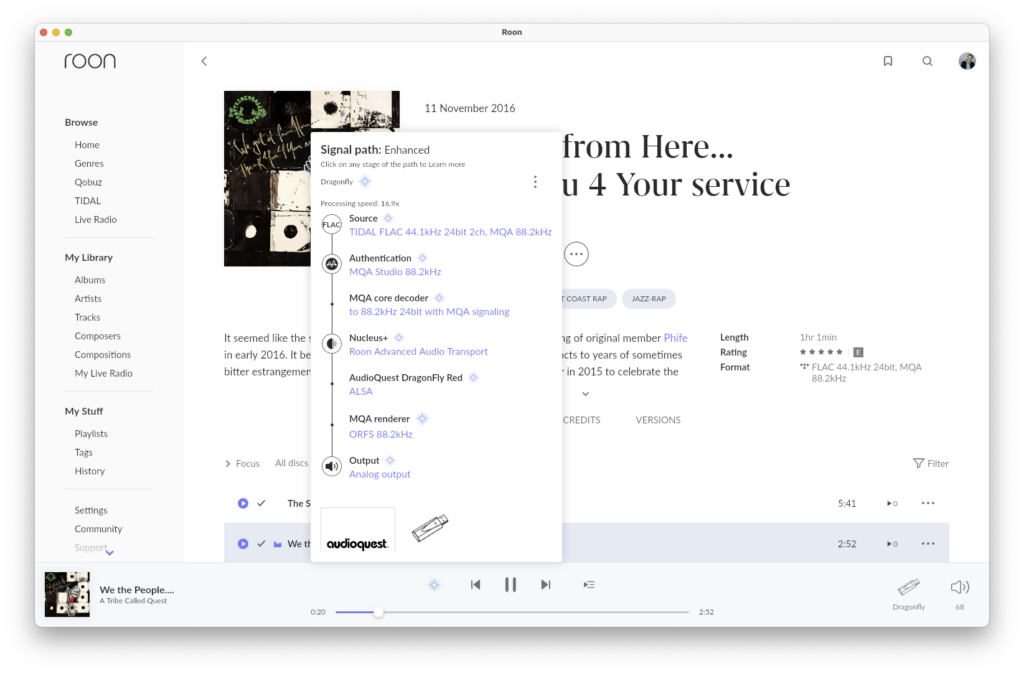
Task: Open search with the magnifier icon
Action: point(927,61)
